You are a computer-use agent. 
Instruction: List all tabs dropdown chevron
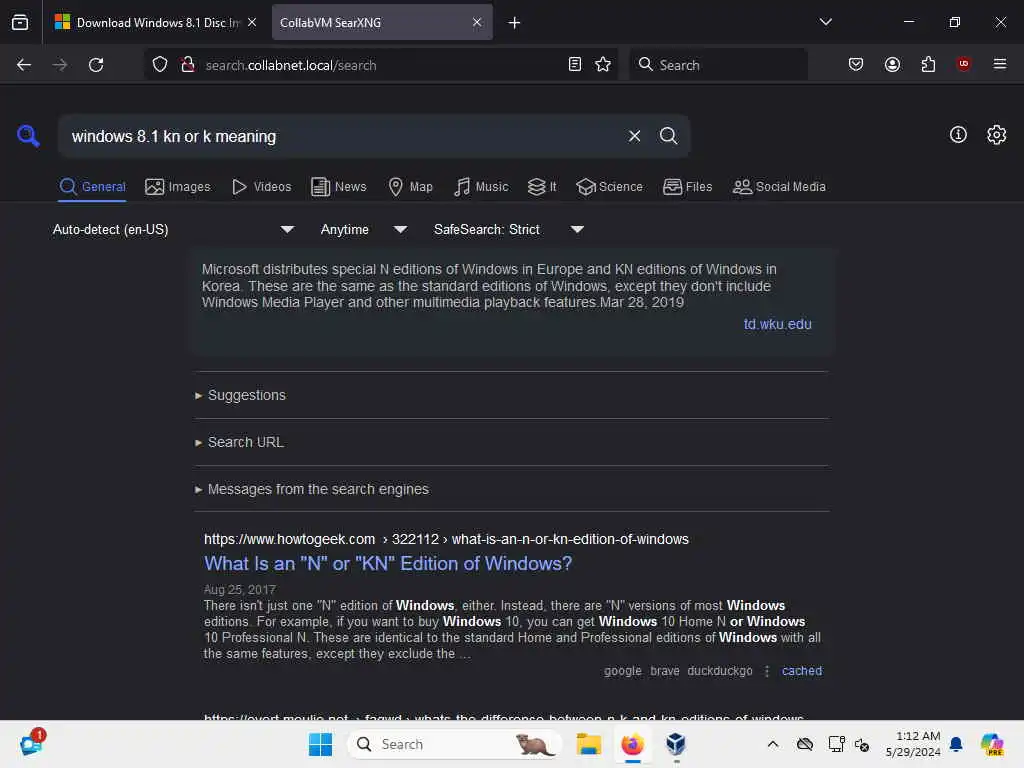pos(825,22)
